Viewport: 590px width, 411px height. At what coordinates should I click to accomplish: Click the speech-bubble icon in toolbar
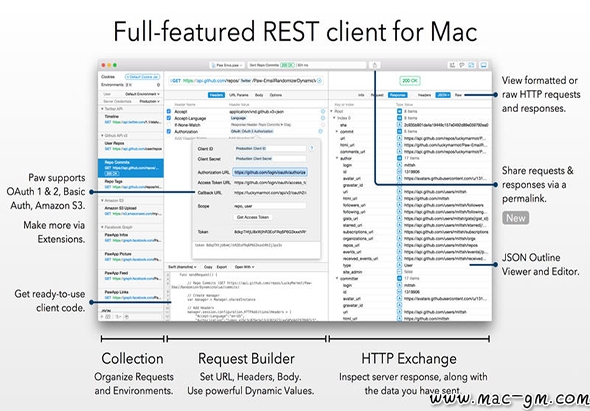[x=462, y=65]
